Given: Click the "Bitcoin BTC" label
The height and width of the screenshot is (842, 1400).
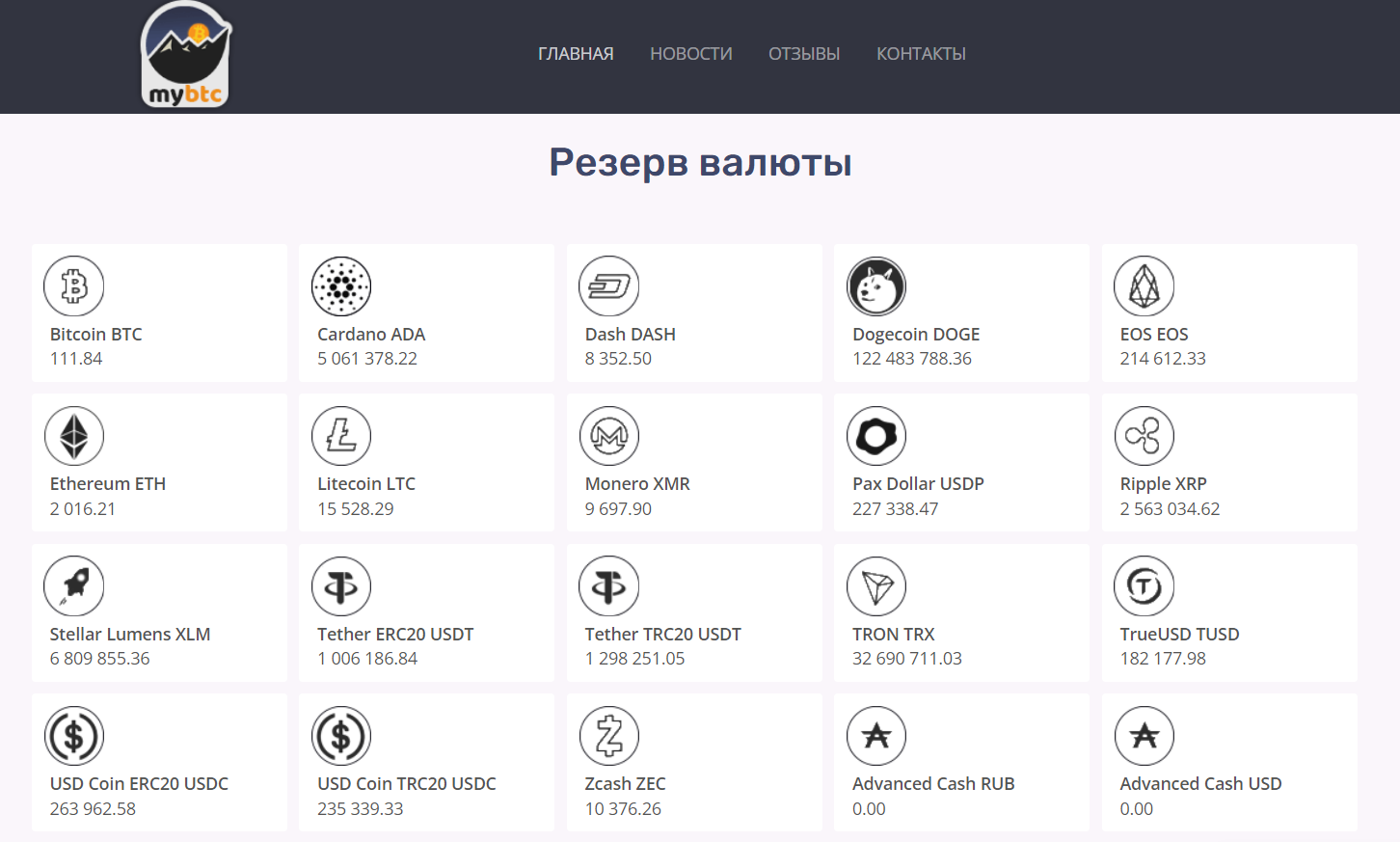Looking at the screenshot, I should 96,335.
